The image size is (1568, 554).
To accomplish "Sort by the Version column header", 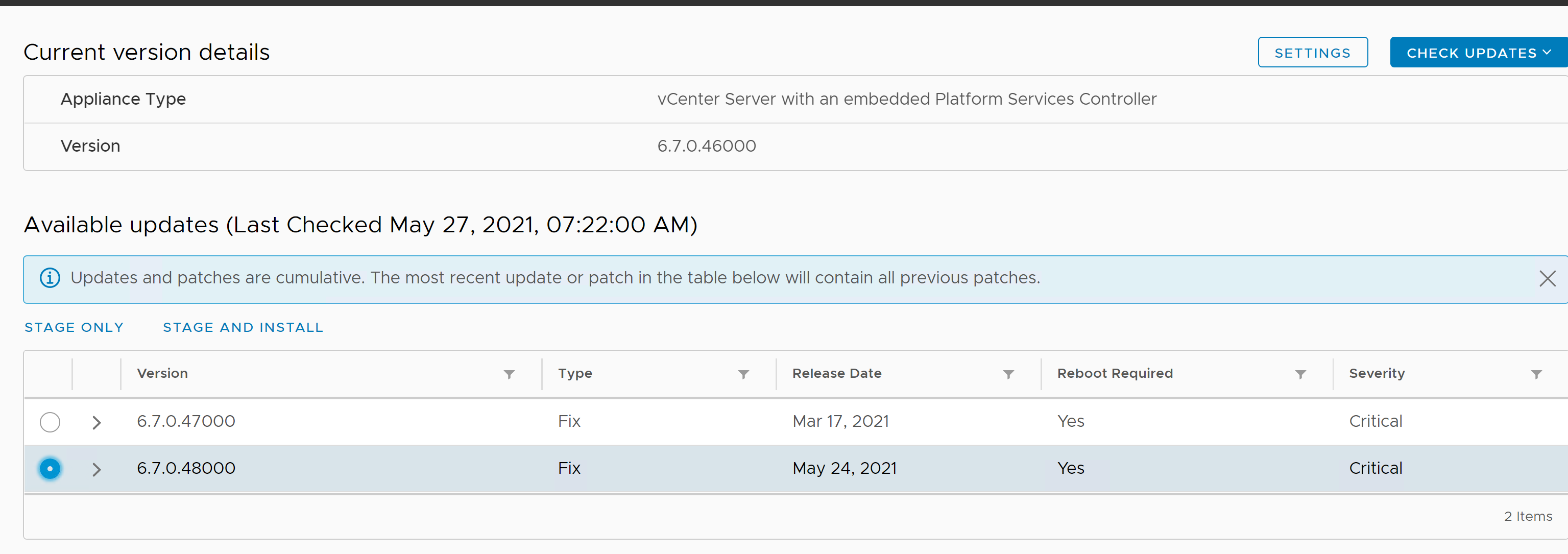I will click(x=162, y=373).
